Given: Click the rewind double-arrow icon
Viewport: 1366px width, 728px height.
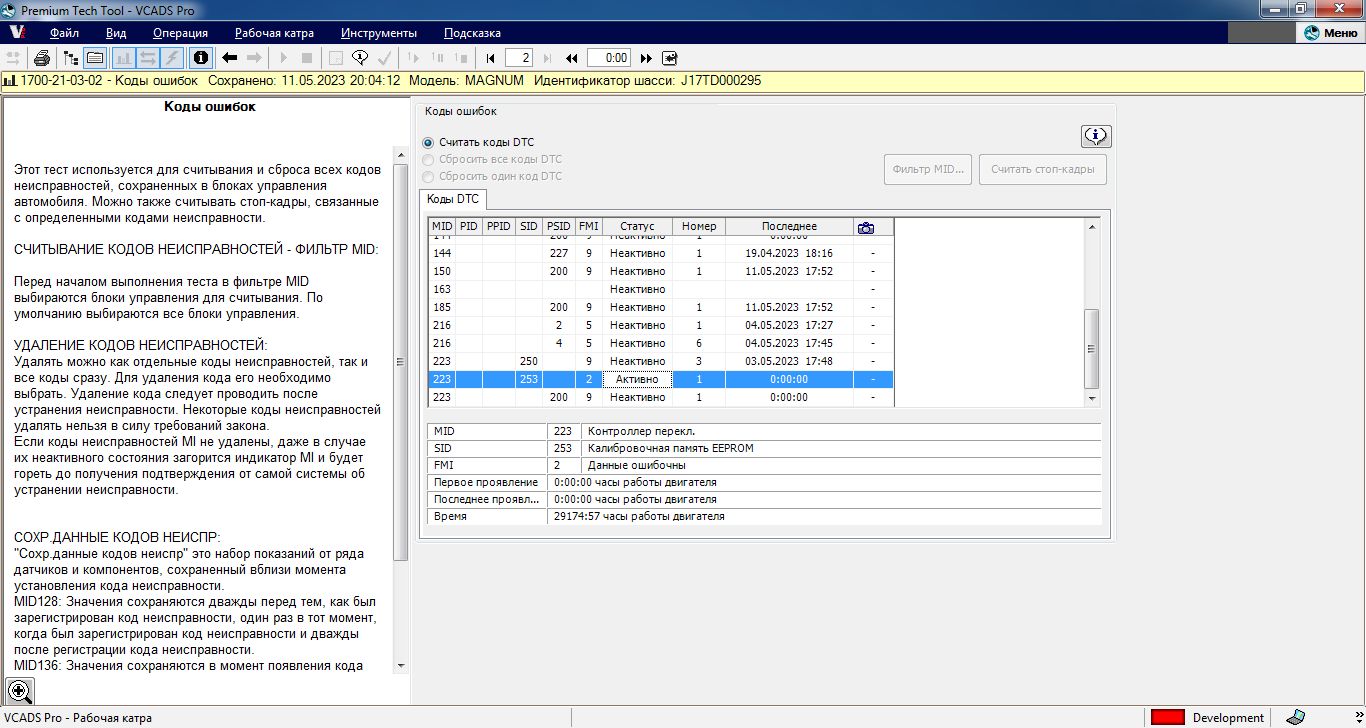Looking at the screenshot, I should [x=572, y=58].
